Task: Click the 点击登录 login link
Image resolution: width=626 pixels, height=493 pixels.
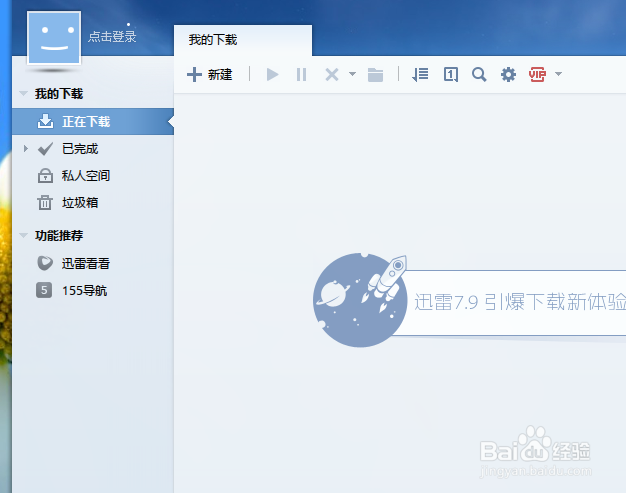Action: (112, 37)
